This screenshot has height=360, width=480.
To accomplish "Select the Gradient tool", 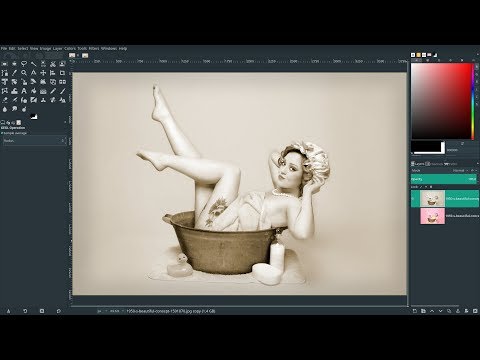I will (x=43, y=91).
